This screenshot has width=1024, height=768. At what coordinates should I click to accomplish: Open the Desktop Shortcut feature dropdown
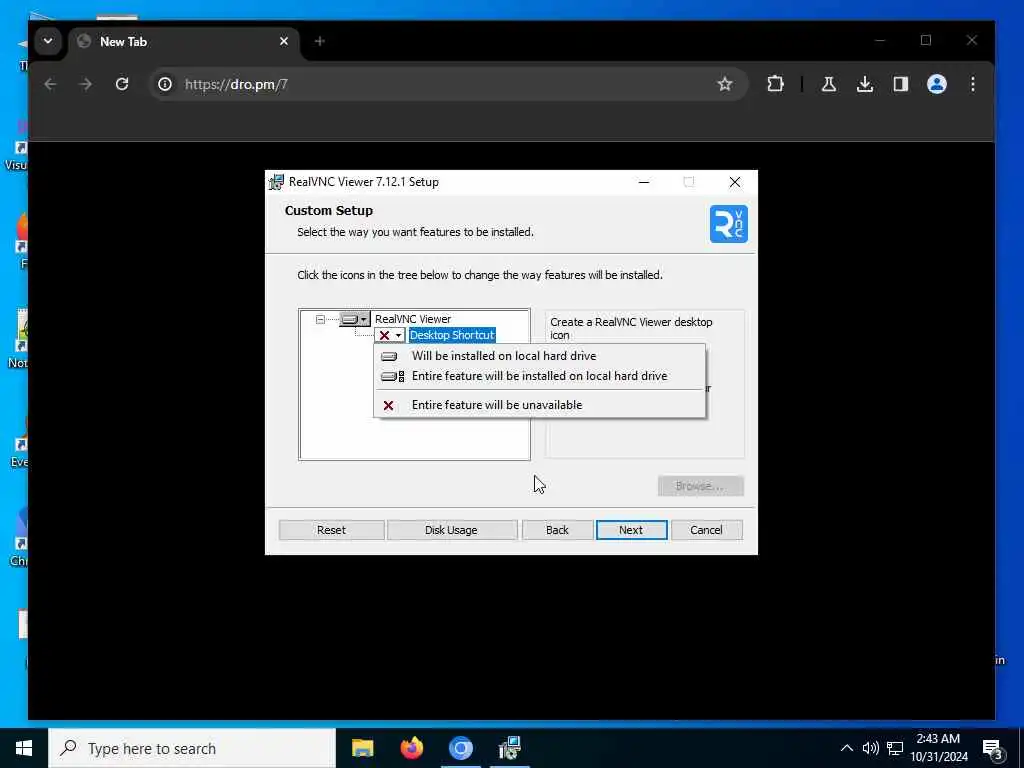pos(390,335)
